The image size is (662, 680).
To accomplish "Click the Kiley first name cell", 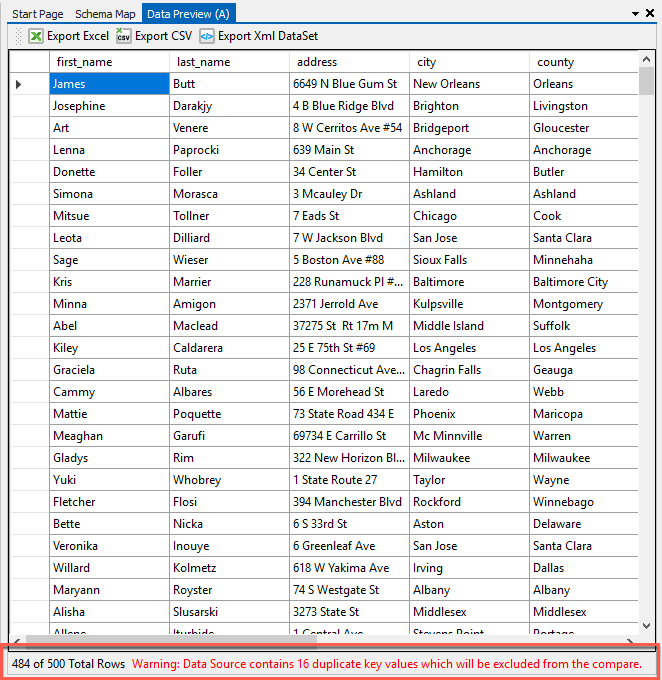I will (x=109, y=348).
